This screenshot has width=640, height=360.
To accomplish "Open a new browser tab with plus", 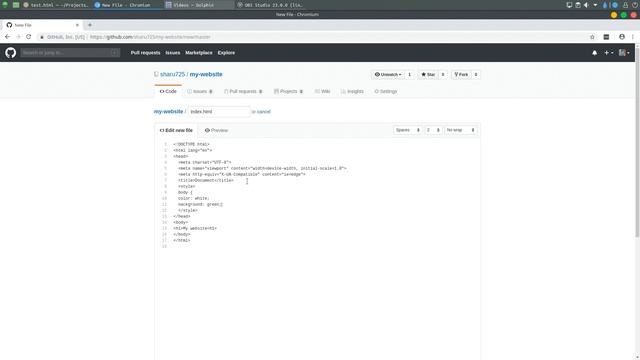I will (x=90, y=25).
